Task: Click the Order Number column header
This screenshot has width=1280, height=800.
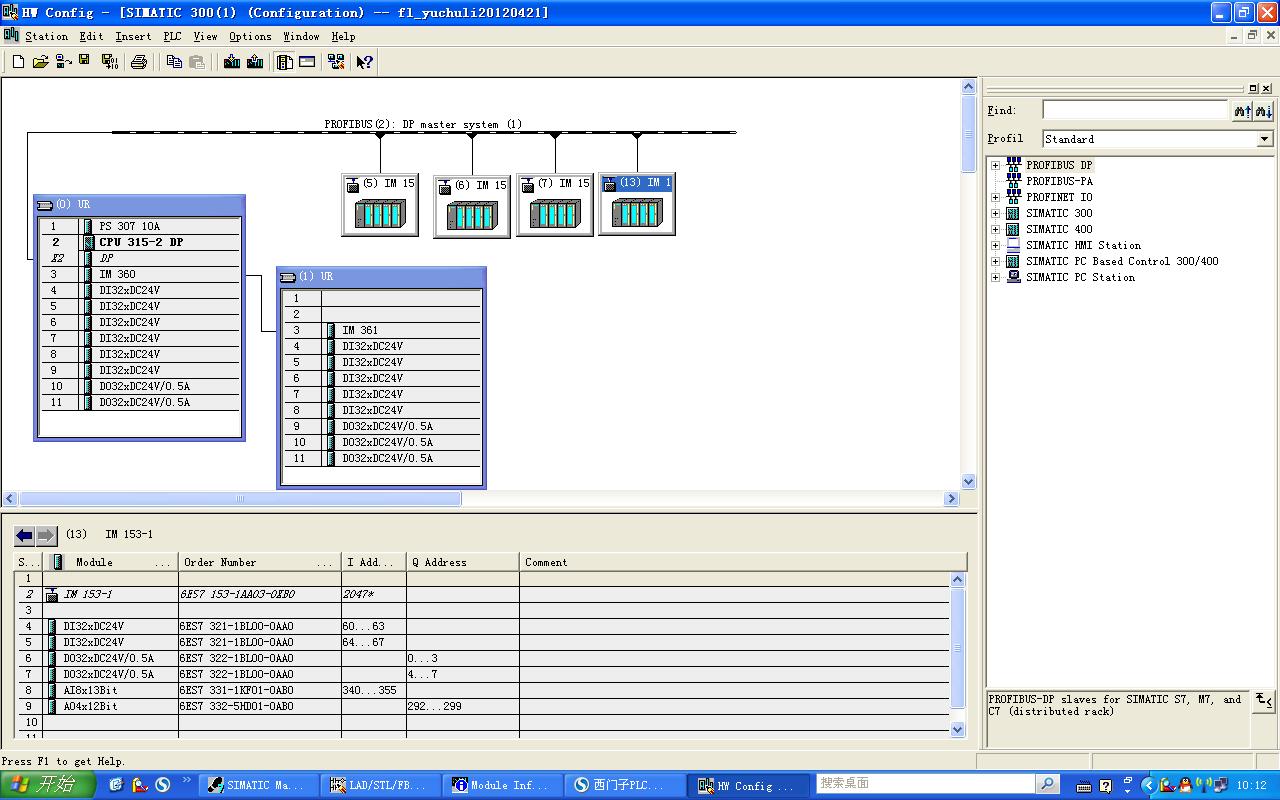Action: click(259, 562)
